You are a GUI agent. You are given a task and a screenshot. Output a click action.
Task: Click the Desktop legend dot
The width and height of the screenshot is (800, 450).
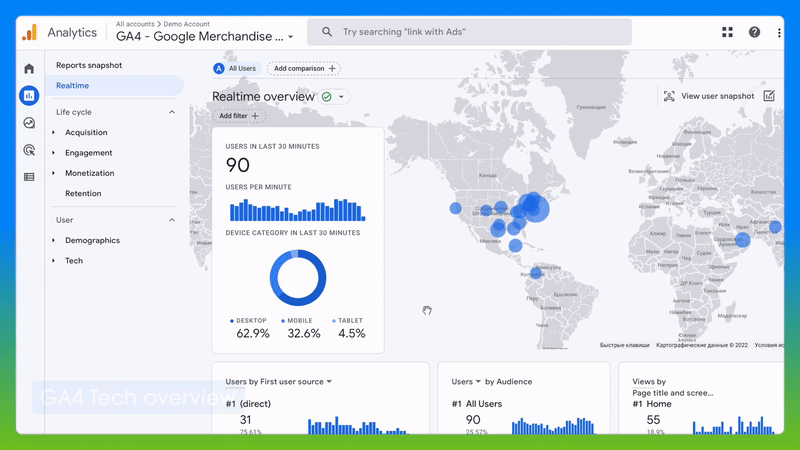pyautogui.click(x=232, y=321)
